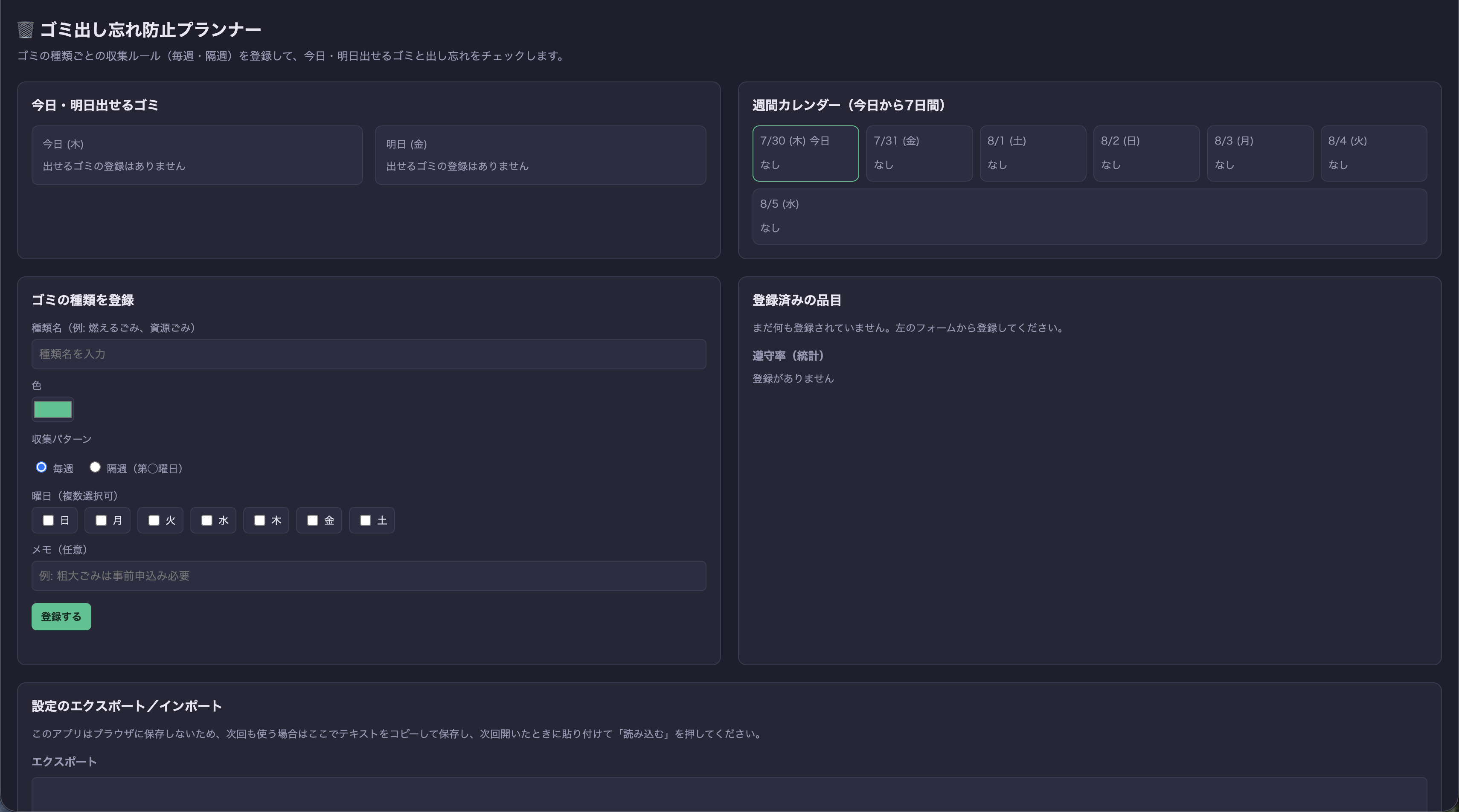Check the 日 (Sunday) weekday checkbox
Image resolution: width=1459 pixels, height=812 pixels.
tap(48, 520)
